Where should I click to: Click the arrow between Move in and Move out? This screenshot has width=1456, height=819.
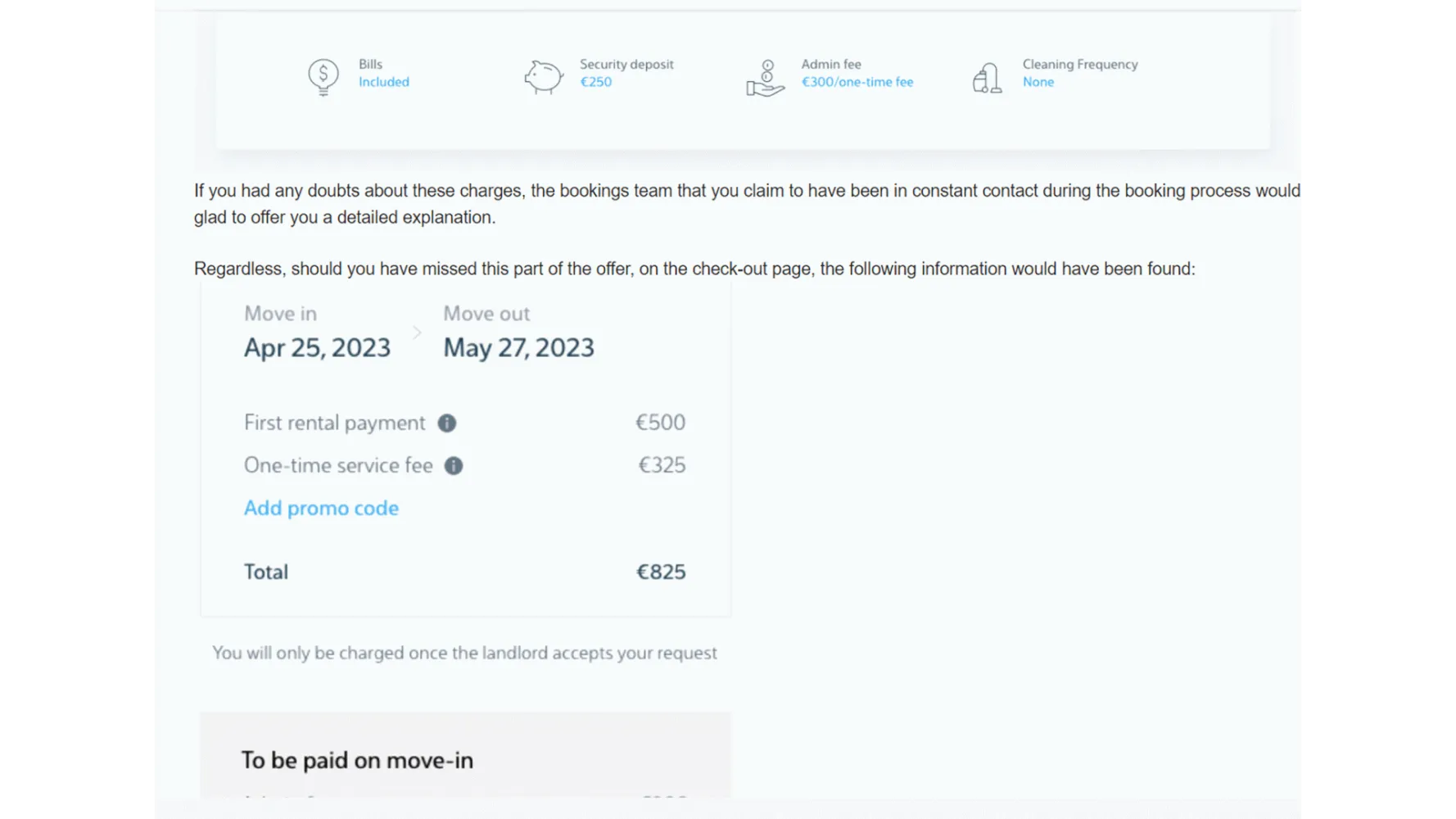[417, 333]
